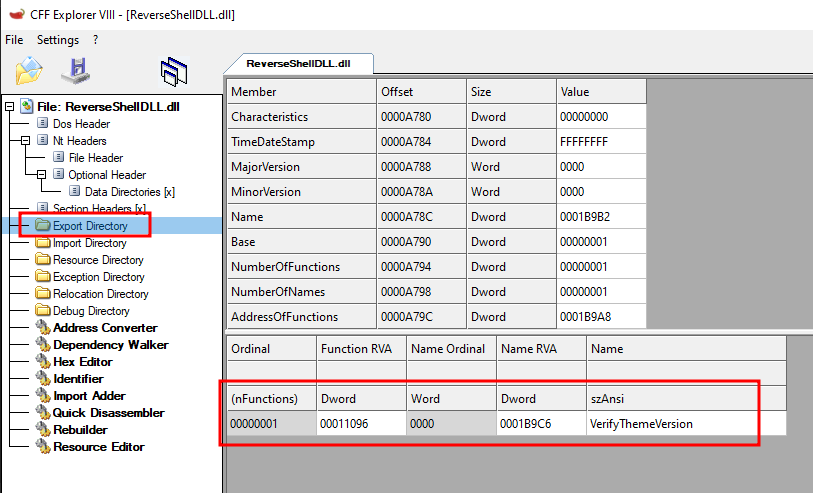Viewport: 813px width, 493px height.
Task: Click the VerifyThemeVersion export name cell
Action: pos(640,423)
